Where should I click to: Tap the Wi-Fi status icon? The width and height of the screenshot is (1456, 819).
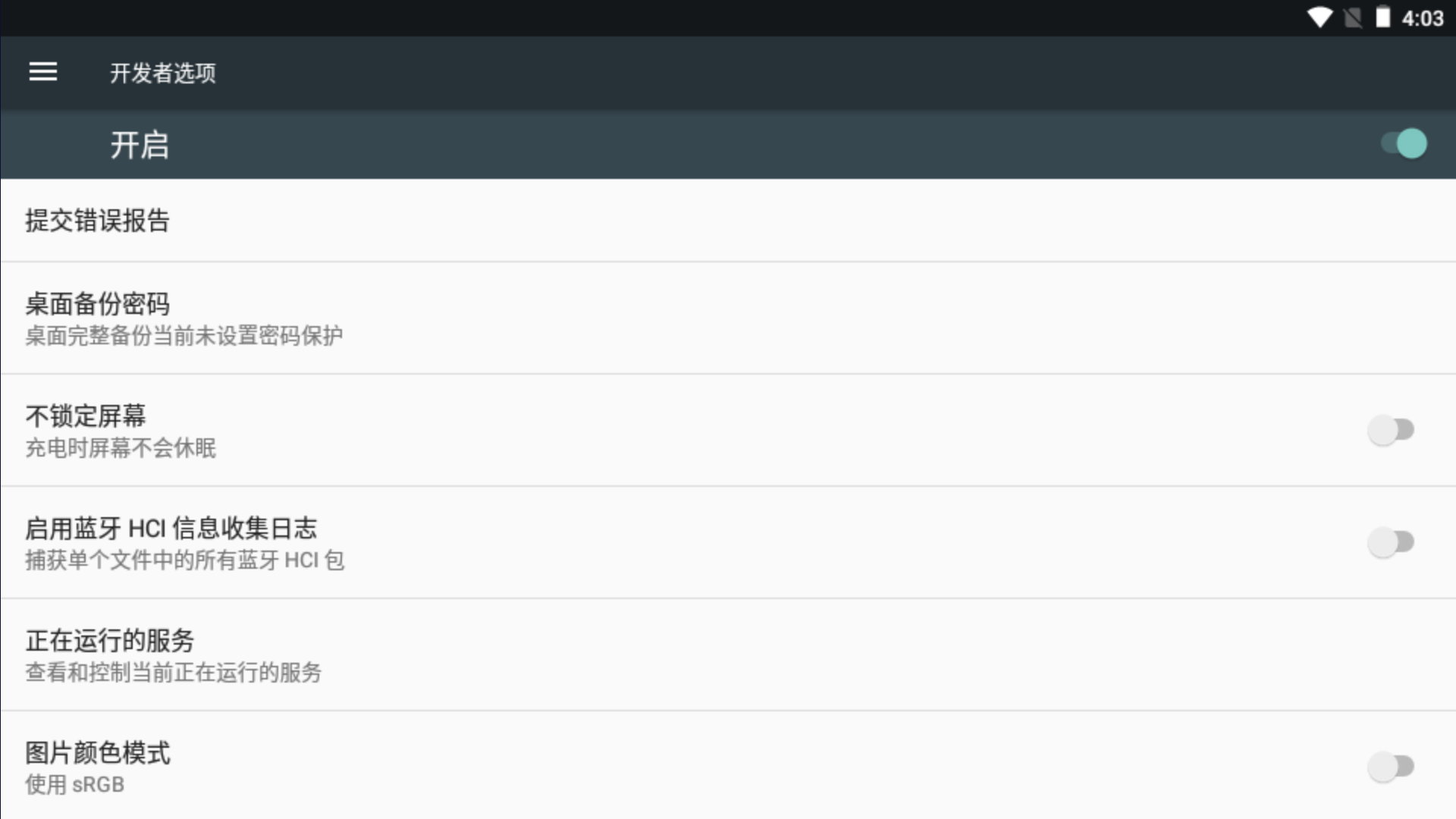(1320, 17)
